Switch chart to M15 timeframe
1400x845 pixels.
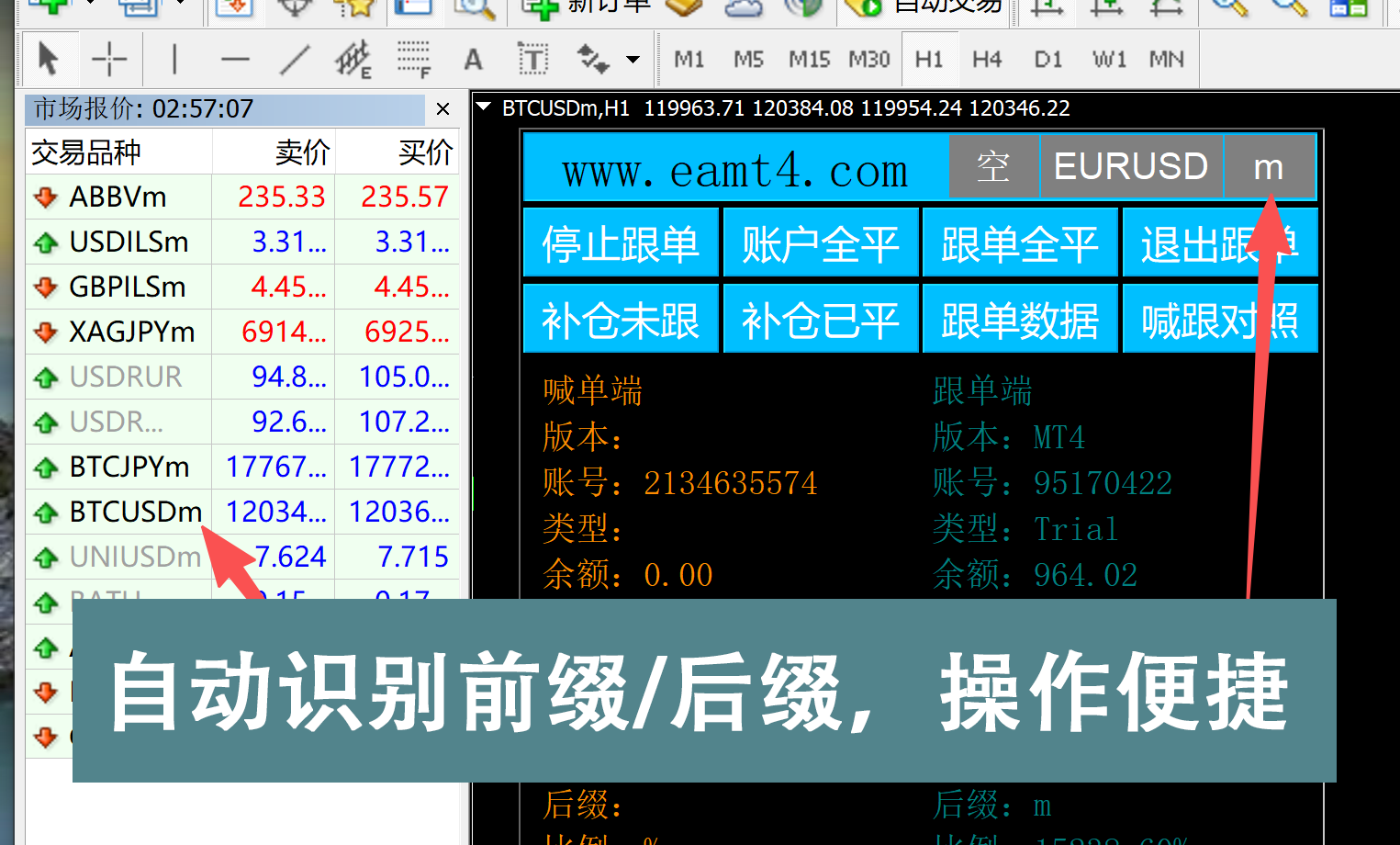pyautogui.click(x=809, y=60)
